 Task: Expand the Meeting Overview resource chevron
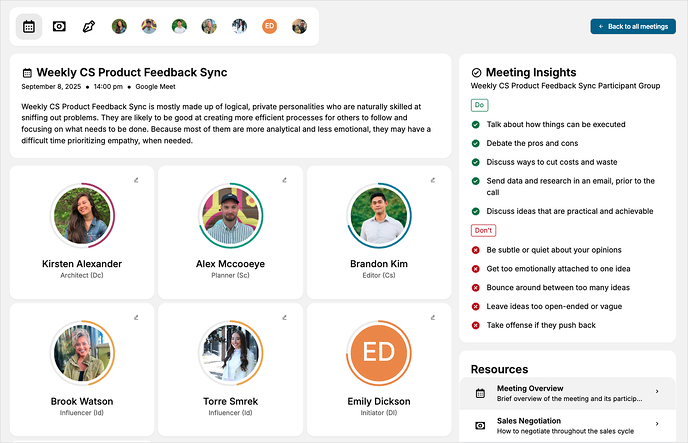click(657, 392)
